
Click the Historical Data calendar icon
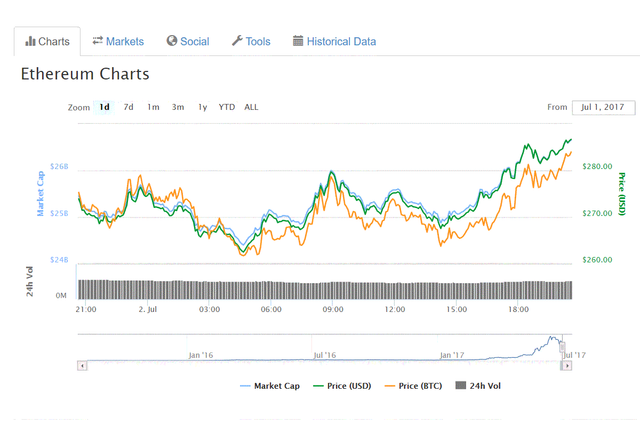[298, 41]
